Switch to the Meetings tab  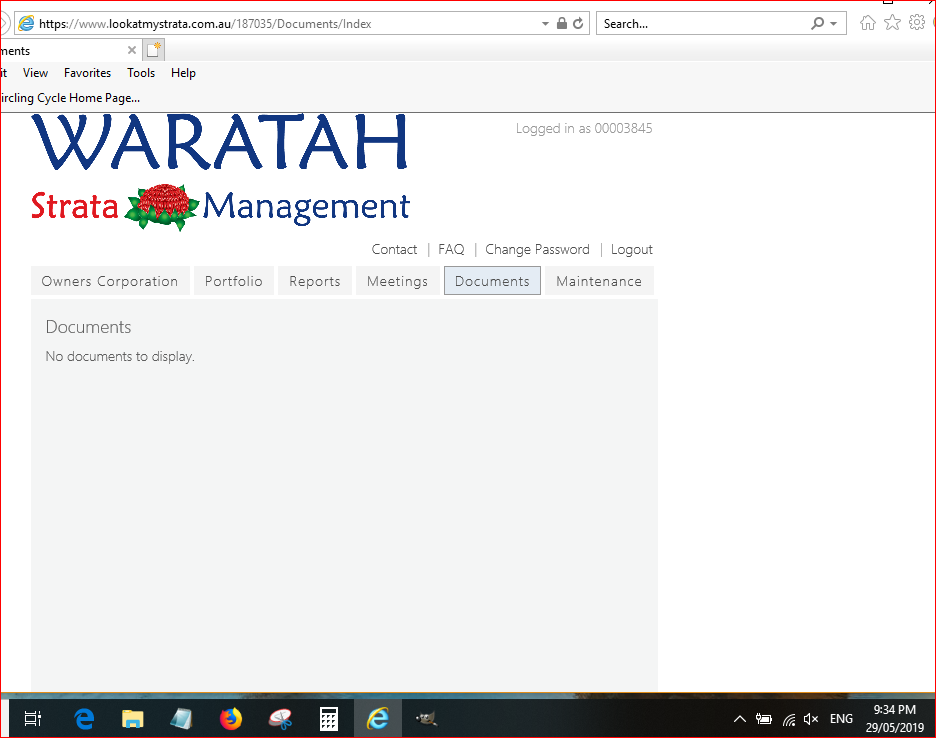(397, 281)
